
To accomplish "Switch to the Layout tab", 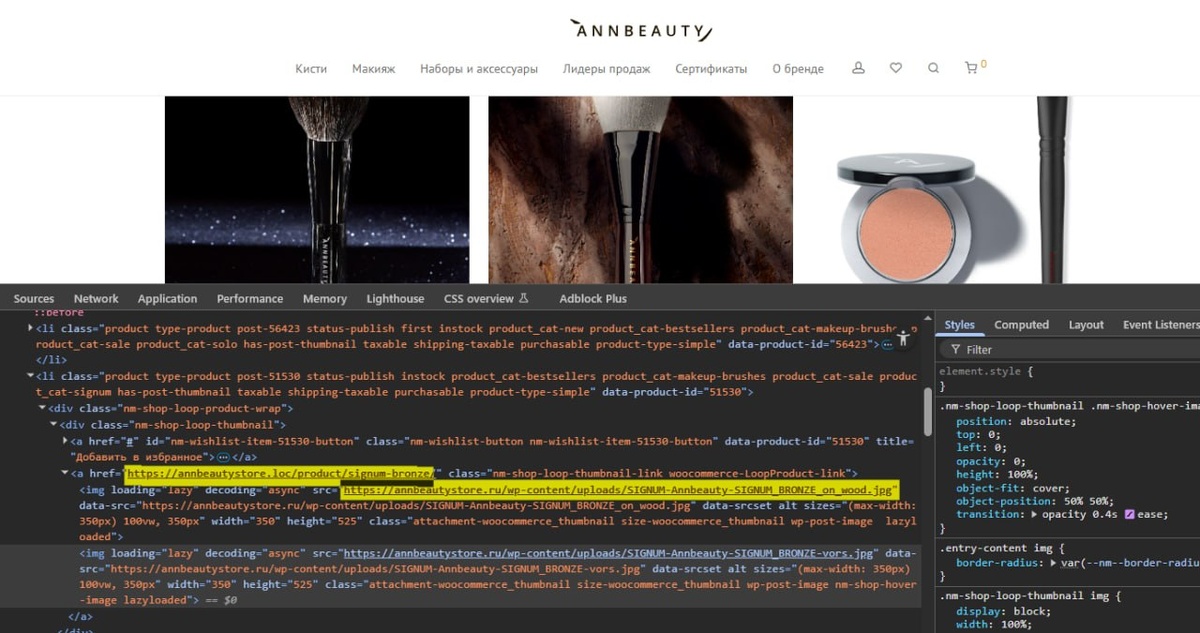I will [x=1086, y=325].
